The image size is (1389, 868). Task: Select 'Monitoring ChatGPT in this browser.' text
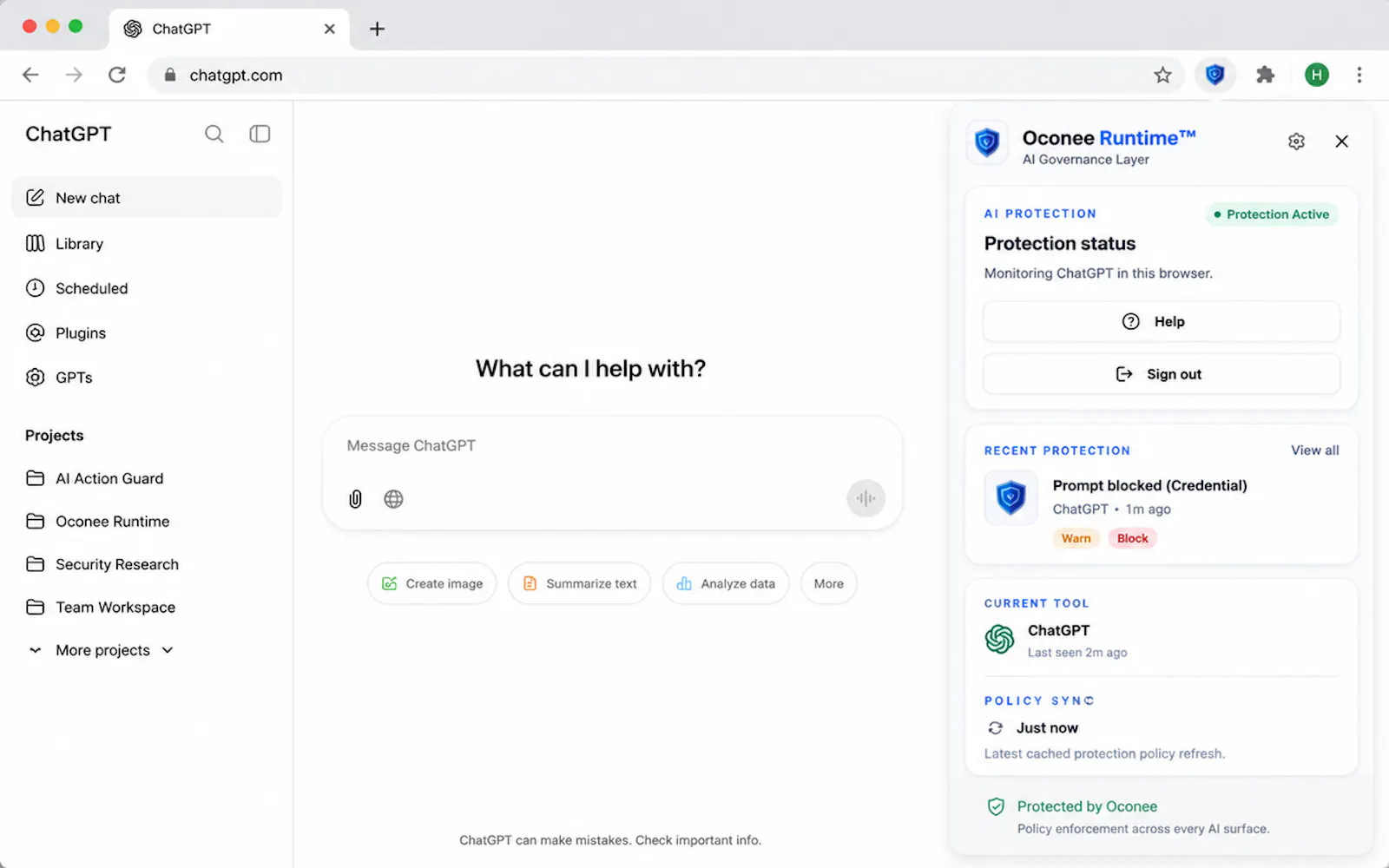[1098, 273]
